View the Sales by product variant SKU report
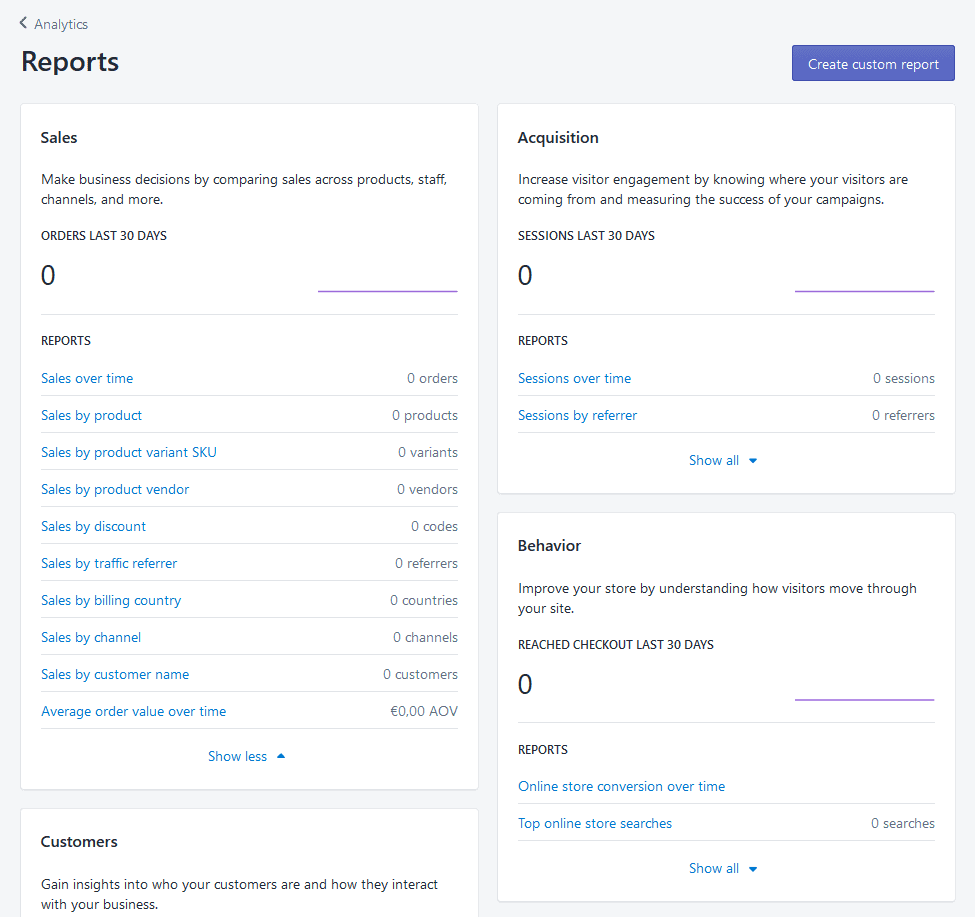The height and width of the screenshot is (917, 975). pyautogui.click(x=128, y=452)
